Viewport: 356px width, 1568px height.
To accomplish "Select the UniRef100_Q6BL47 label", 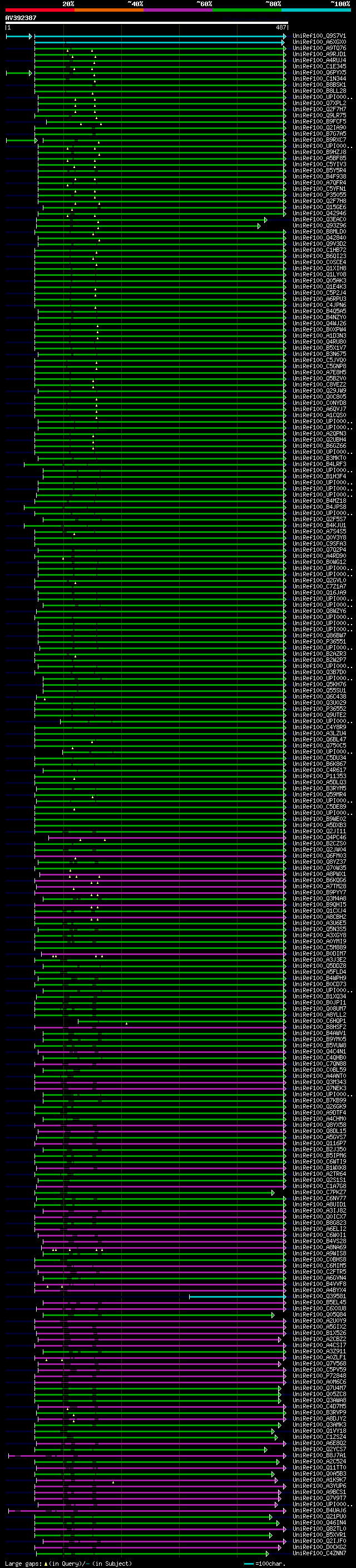I will (x=319, y=740).
